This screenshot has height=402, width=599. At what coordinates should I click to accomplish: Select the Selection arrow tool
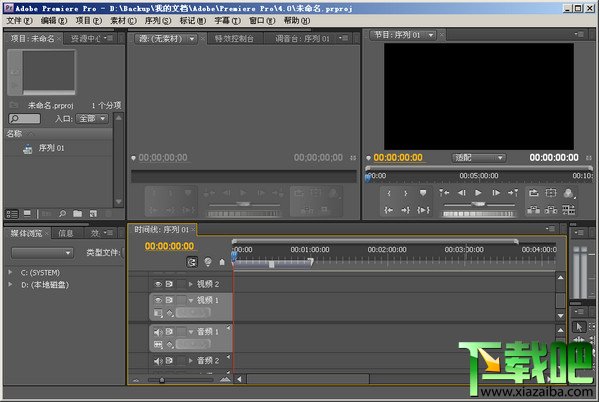point(579,327)
